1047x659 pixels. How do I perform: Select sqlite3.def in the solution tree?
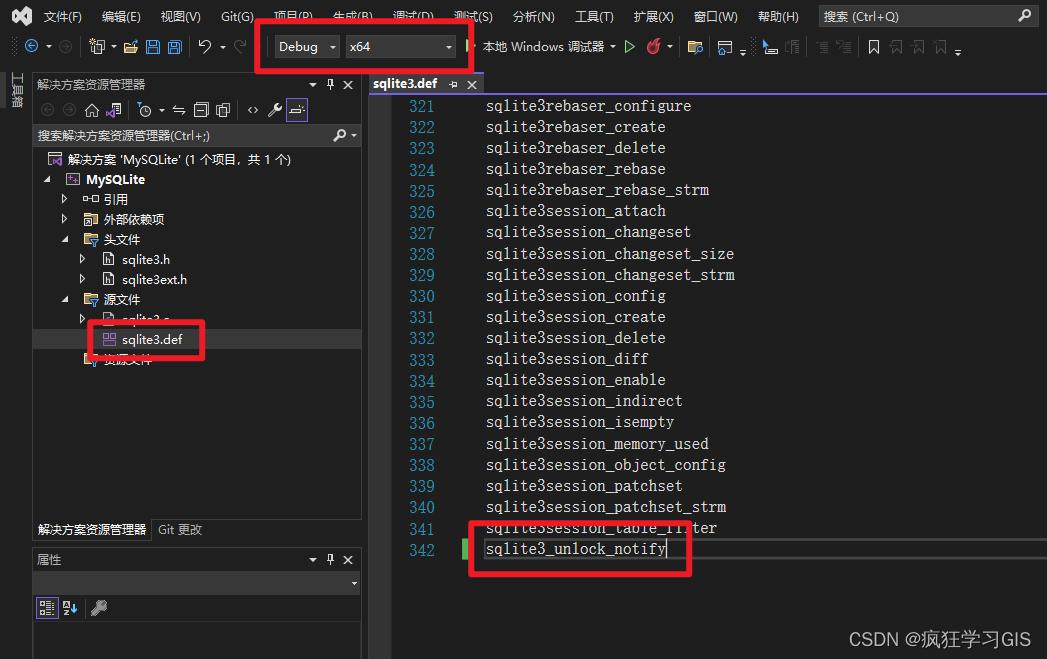pos(152,340)
